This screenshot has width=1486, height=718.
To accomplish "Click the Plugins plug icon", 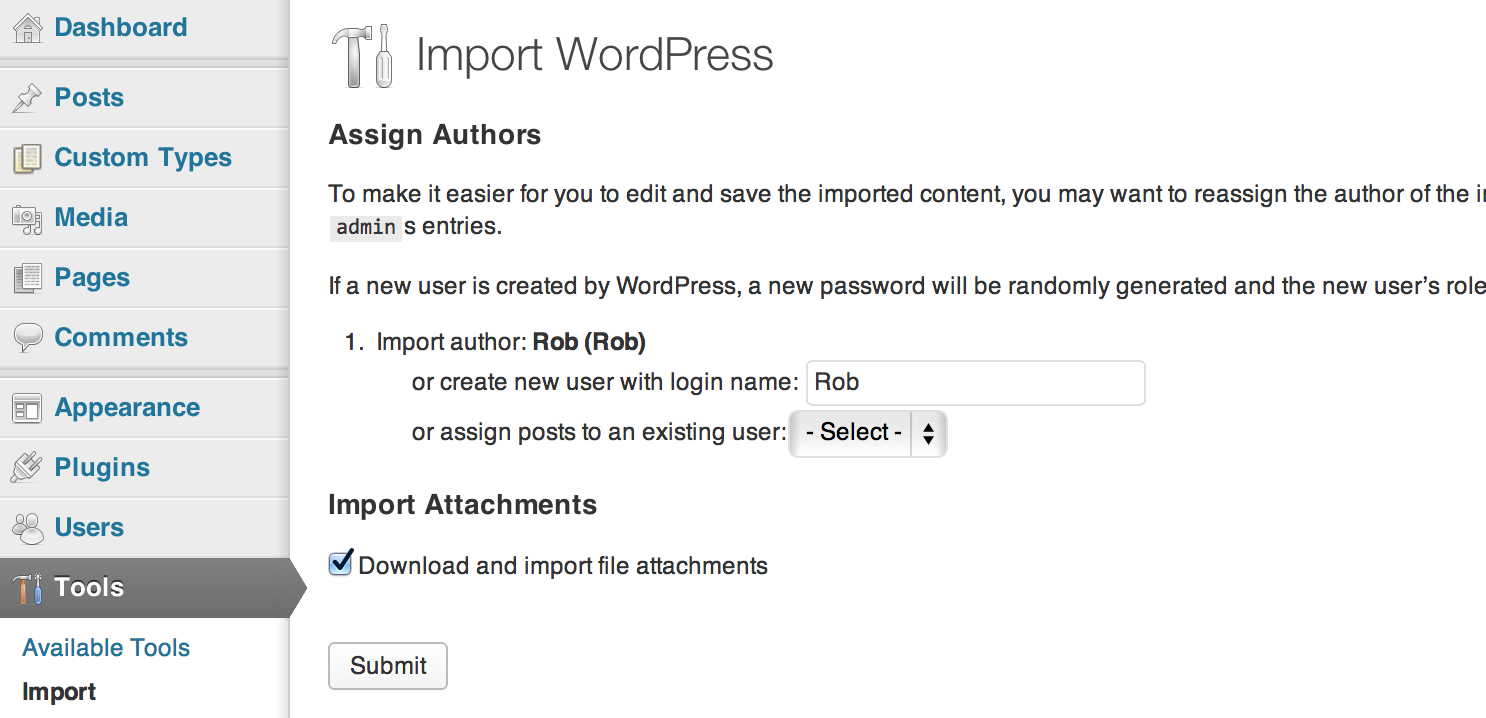I will tap(27, 468).
